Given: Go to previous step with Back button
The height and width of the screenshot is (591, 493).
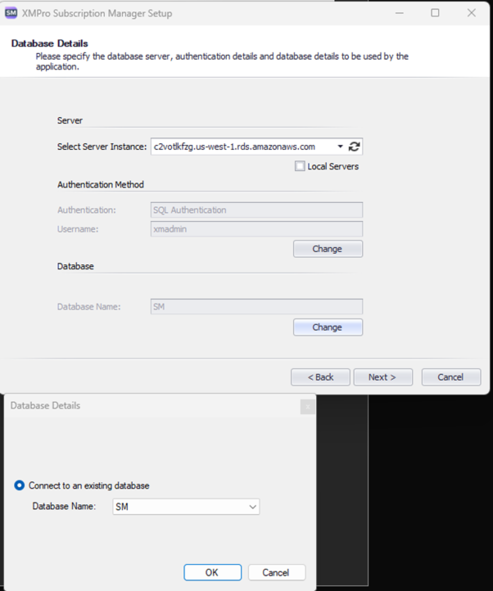Looking at the screenshot, I should (320, 377).
